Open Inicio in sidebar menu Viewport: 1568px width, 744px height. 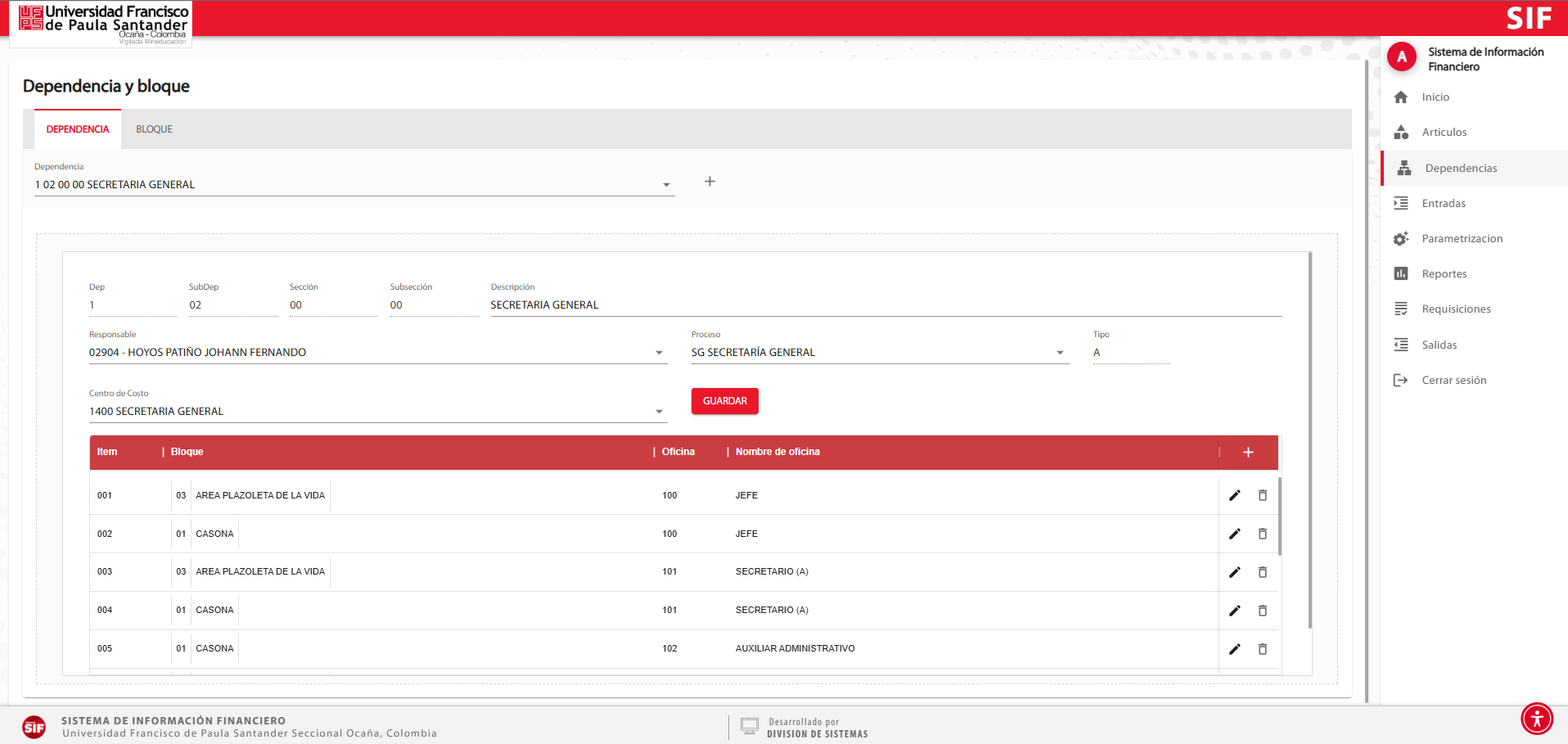point(1474,97)
